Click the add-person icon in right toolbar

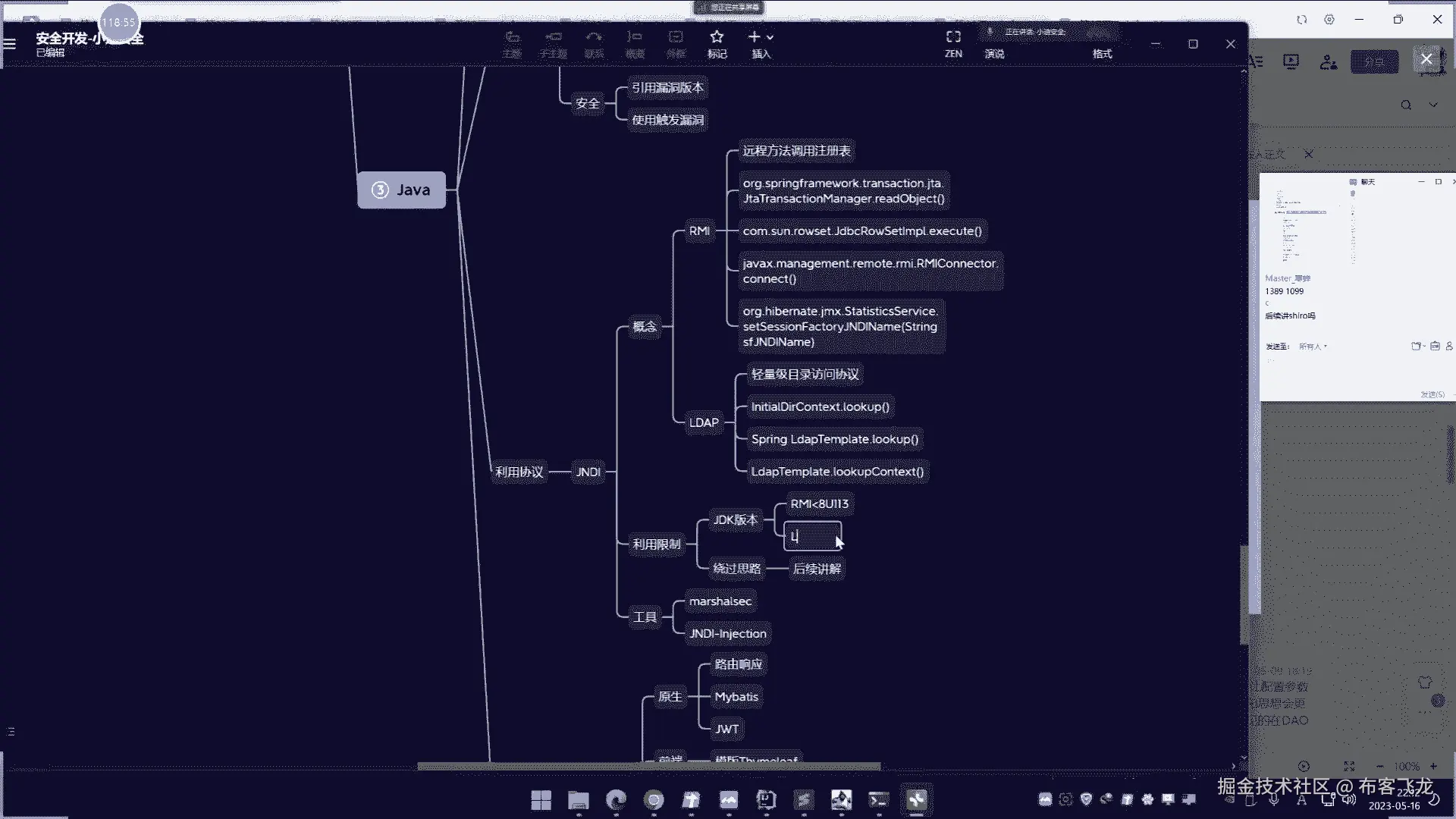(x=1328, y=62)
